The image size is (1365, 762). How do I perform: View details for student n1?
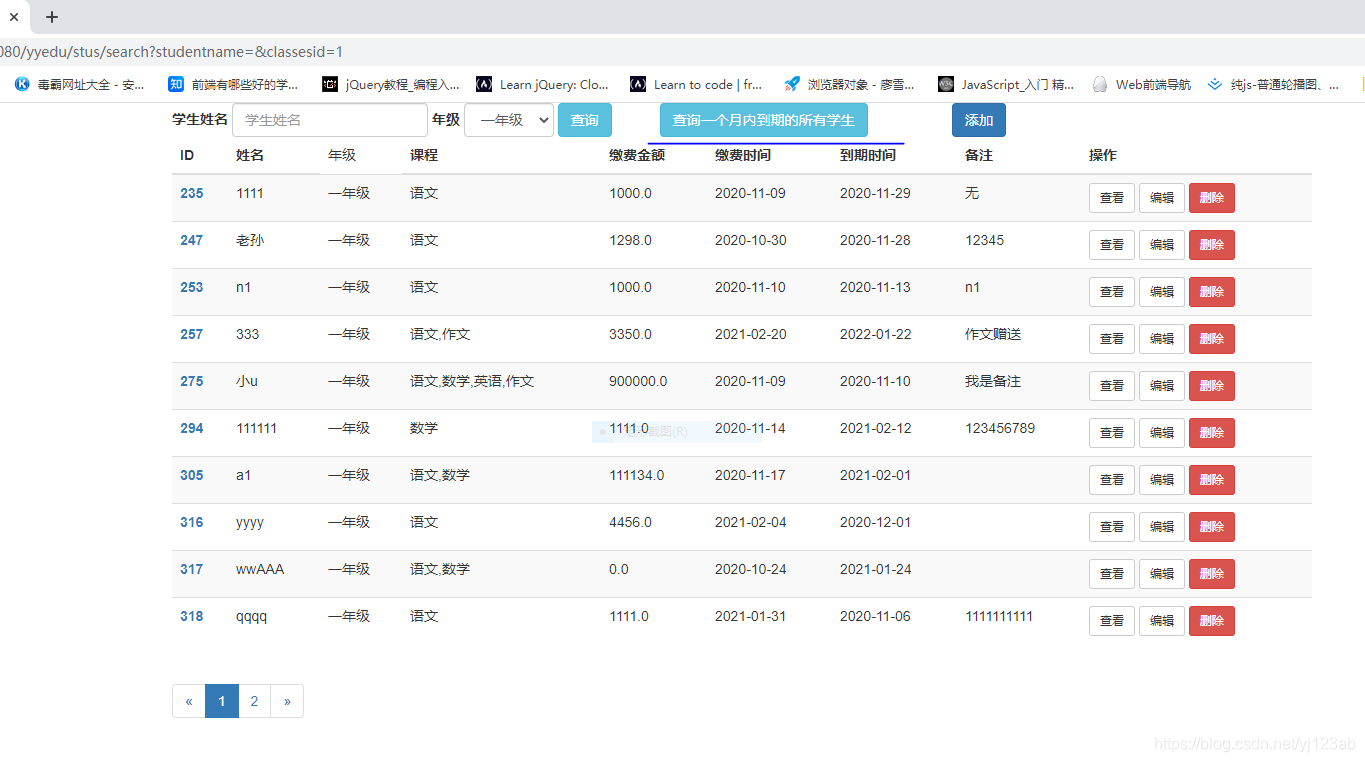click(1112, 292)
